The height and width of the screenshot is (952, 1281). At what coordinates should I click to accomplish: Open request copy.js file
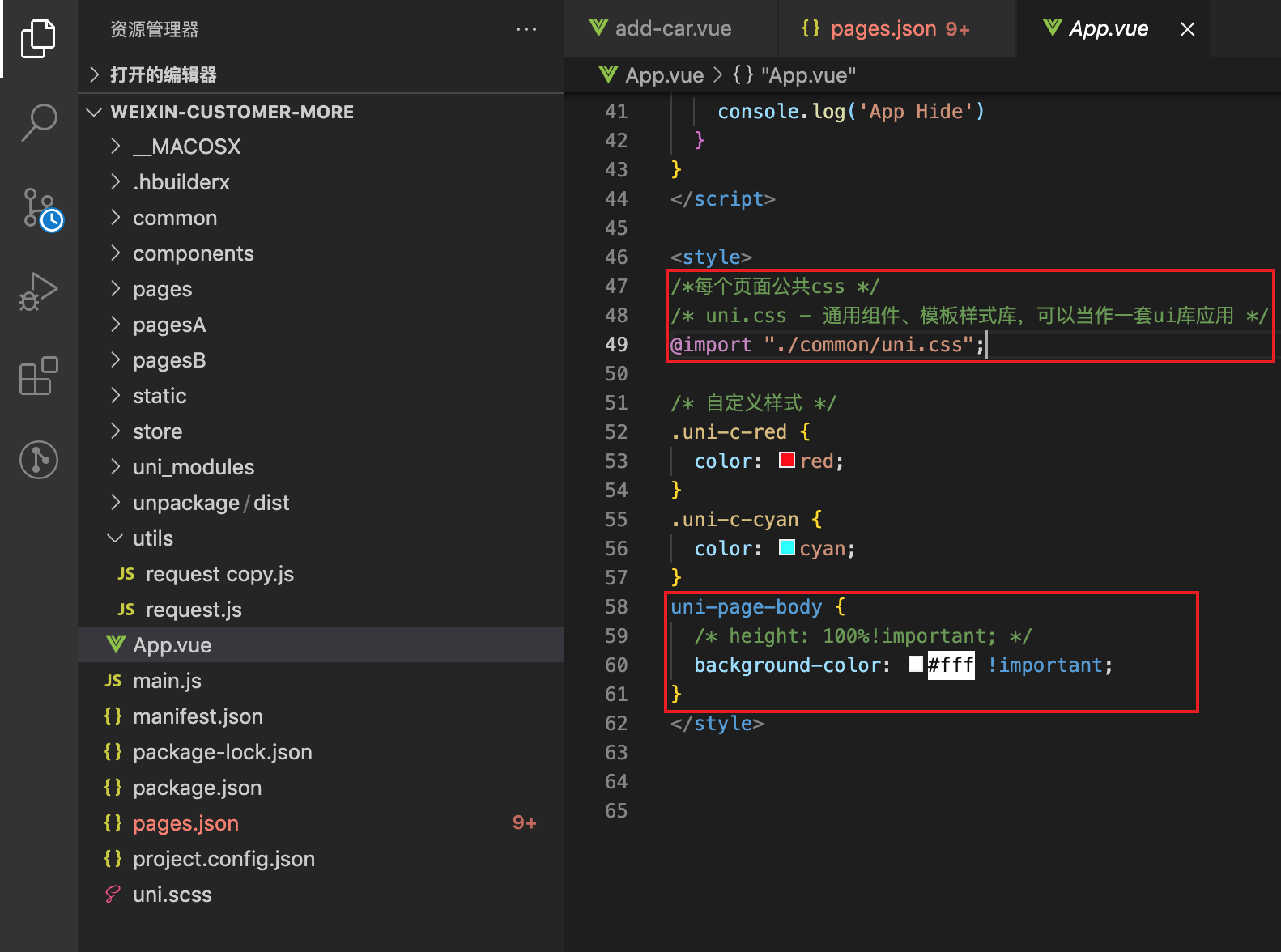coord(321,574)
